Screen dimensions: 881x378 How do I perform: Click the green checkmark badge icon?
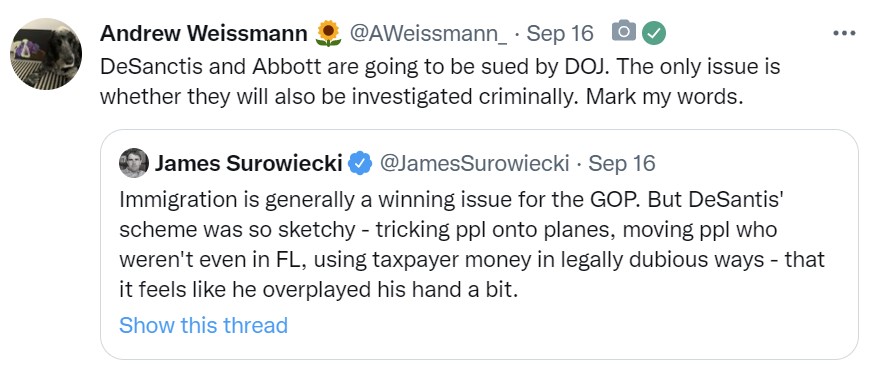coord(654,33)
